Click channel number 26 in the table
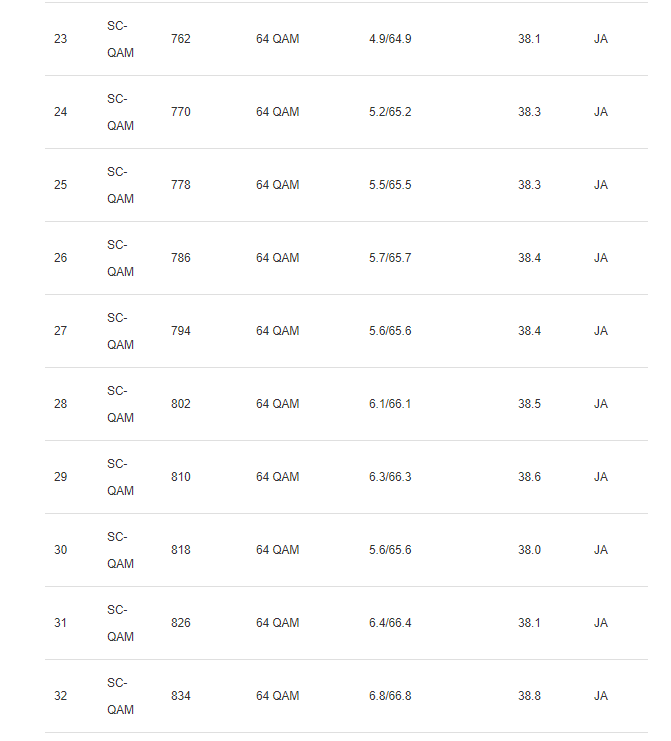 [60, 258]
